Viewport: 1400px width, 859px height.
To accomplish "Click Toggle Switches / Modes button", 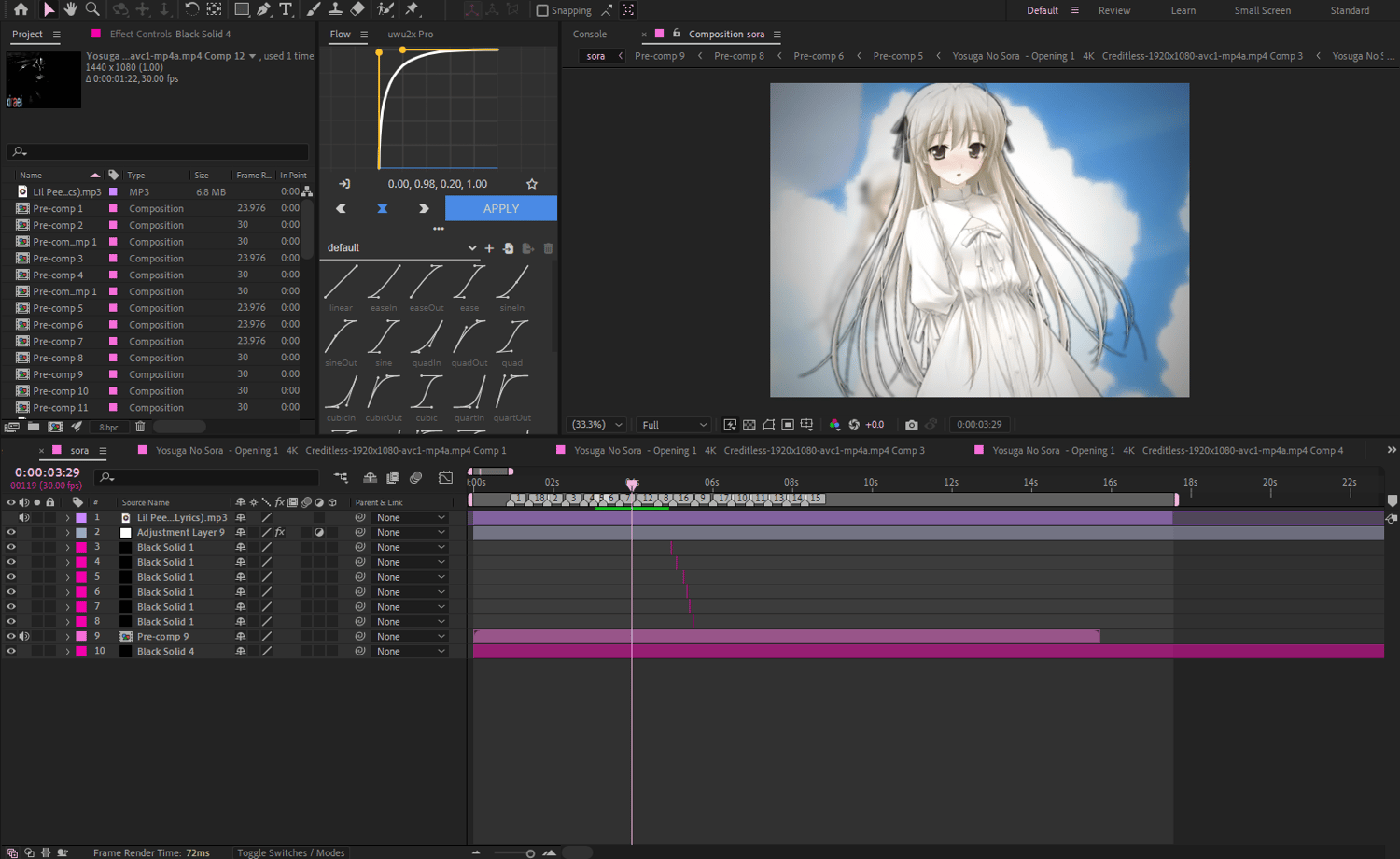I will (x=290, y=852).
